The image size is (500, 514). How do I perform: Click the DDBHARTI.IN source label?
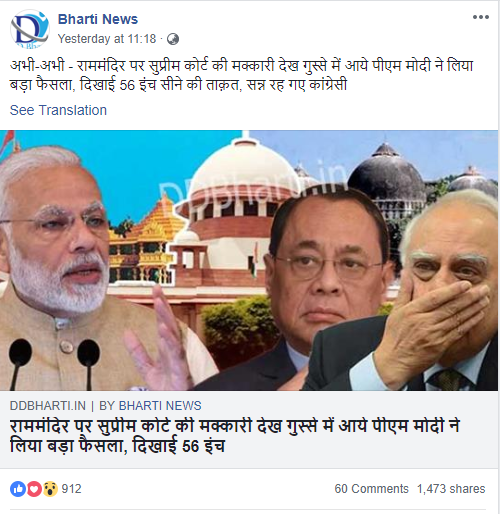coord(48,406)
